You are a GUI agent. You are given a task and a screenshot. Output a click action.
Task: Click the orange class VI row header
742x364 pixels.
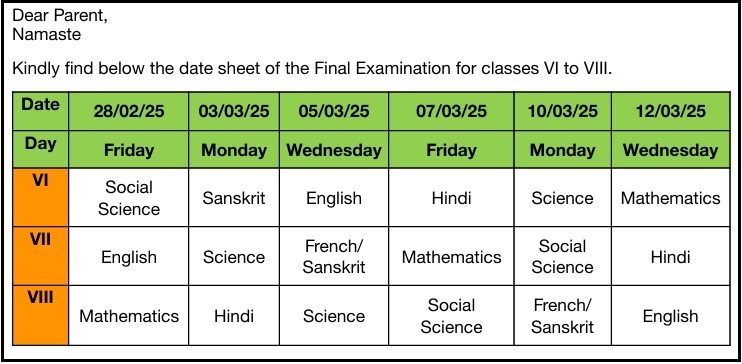pos(41,197)
